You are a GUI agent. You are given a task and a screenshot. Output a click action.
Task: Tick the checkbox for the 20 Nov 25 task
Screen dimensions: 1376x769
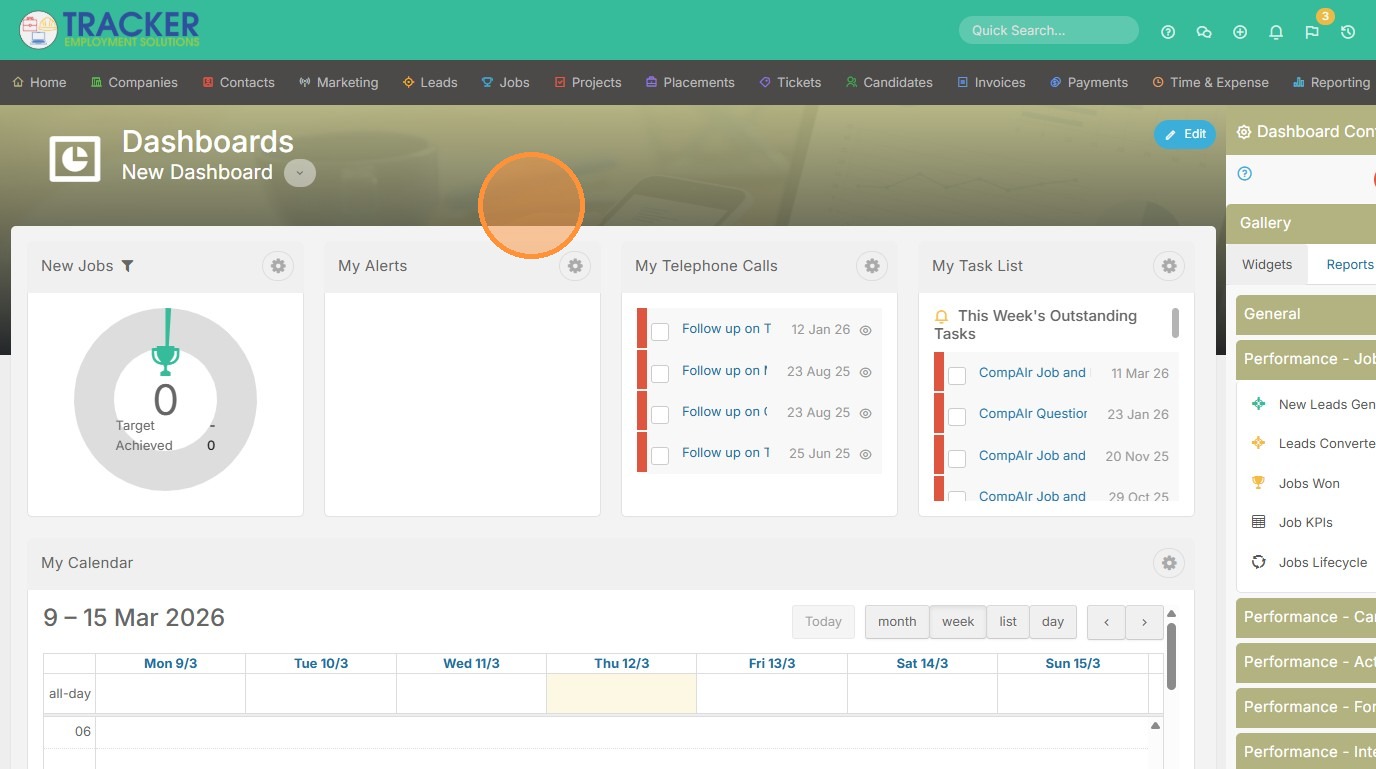click(957, 458)
